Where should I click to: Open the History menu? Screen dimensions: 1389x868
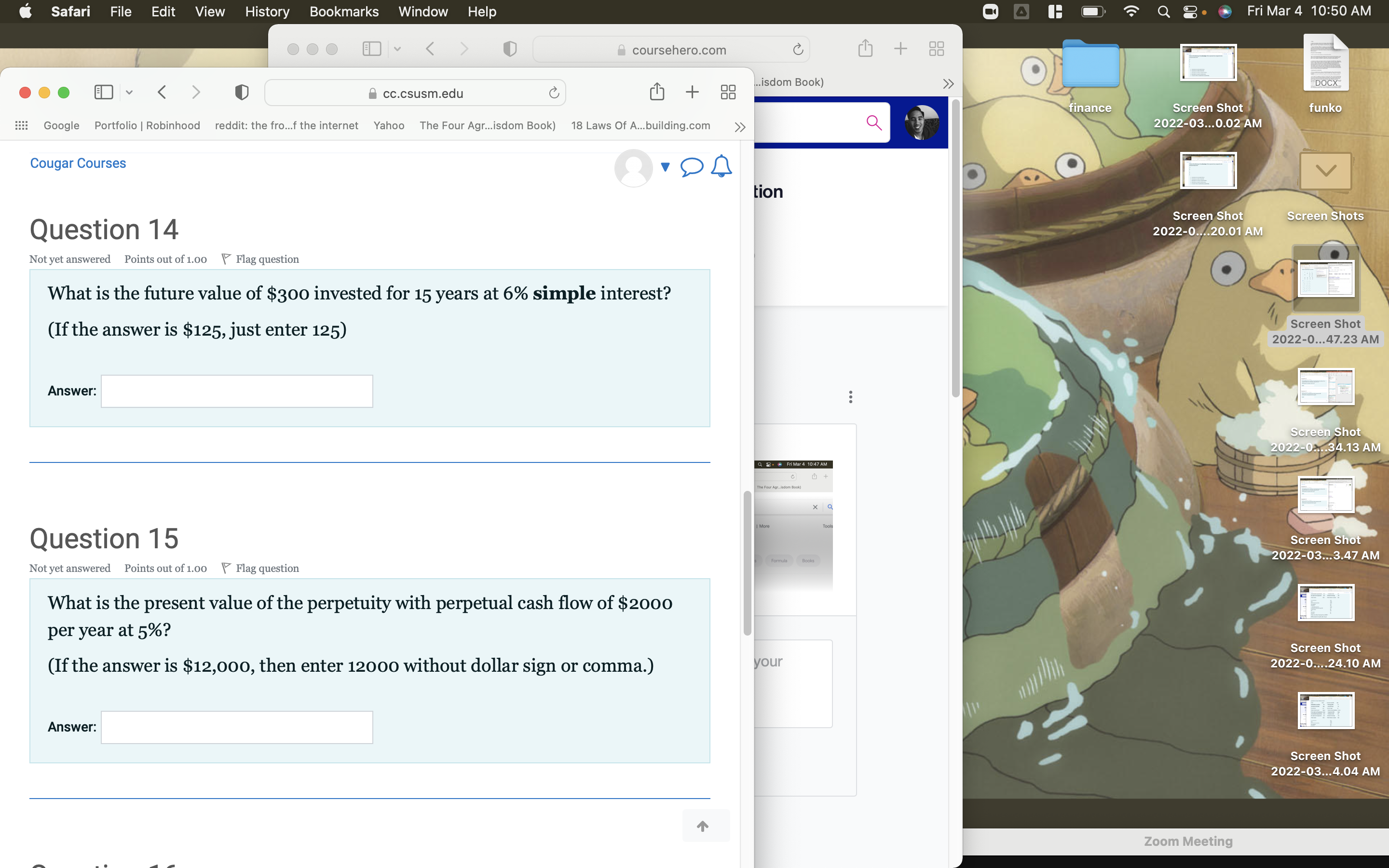tap(267, 12)
